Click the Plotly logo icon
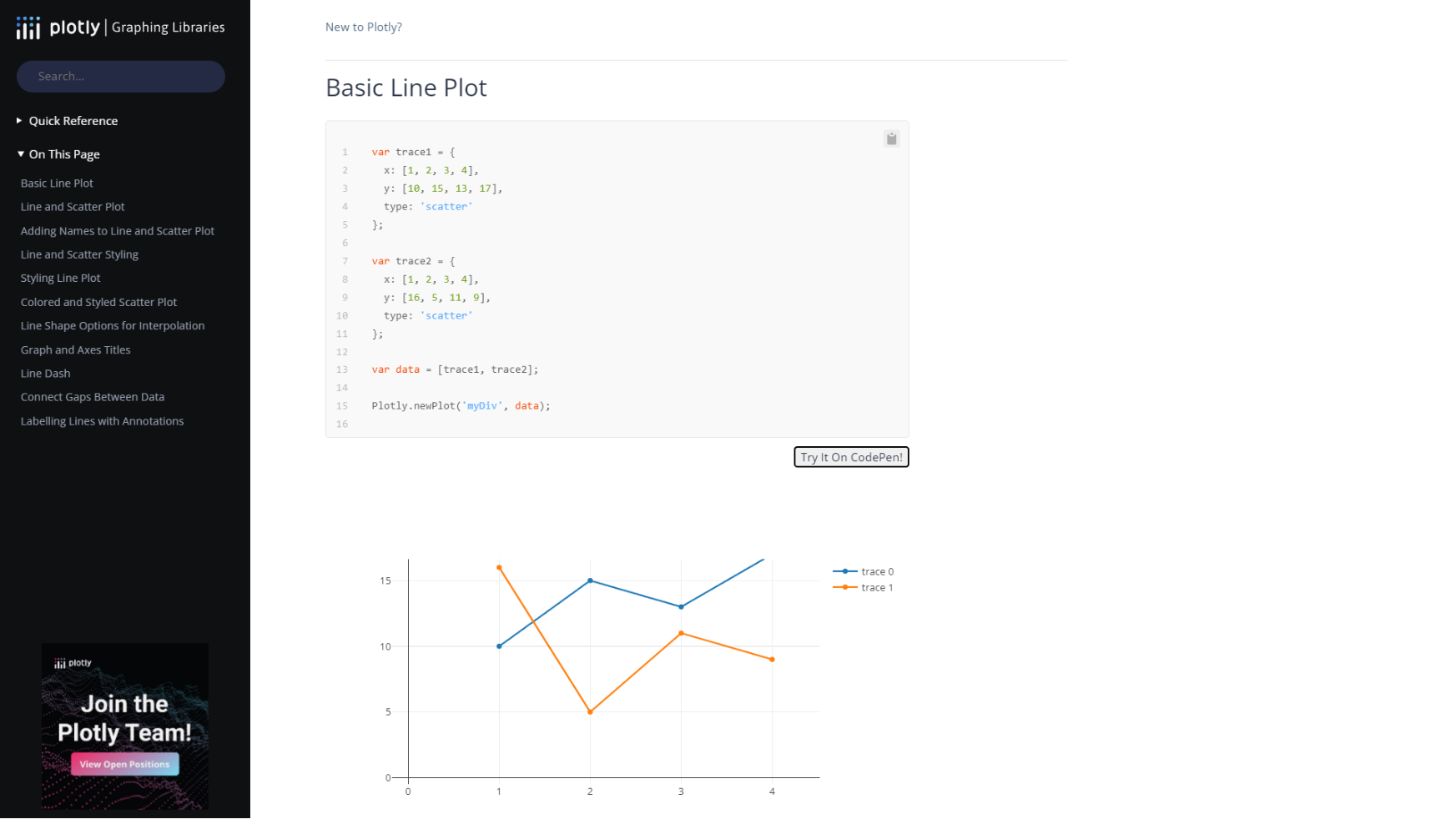This screenshot has height=819, width=1456. click(28, 27)
